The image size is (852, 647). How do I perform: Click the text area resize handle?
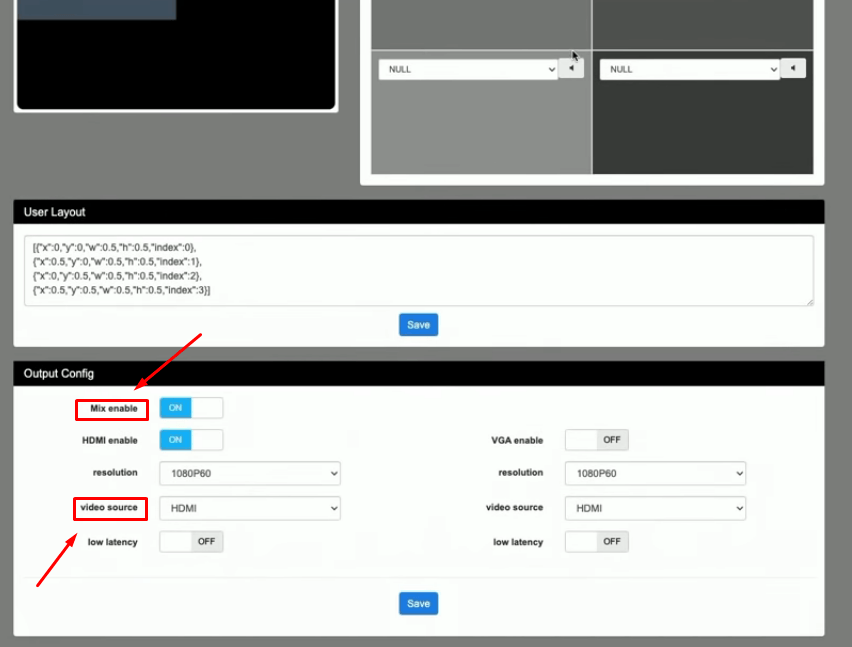(809, 301)
